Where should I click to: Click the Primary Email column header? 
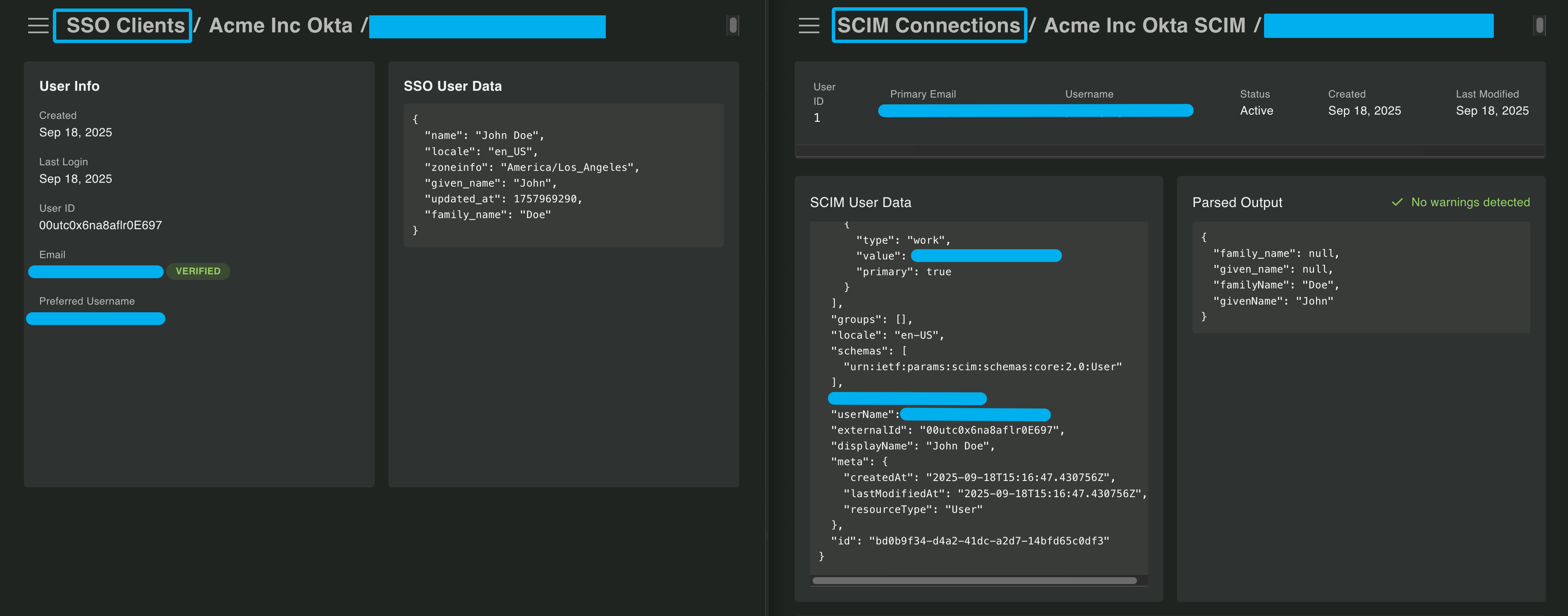(923, 94)
